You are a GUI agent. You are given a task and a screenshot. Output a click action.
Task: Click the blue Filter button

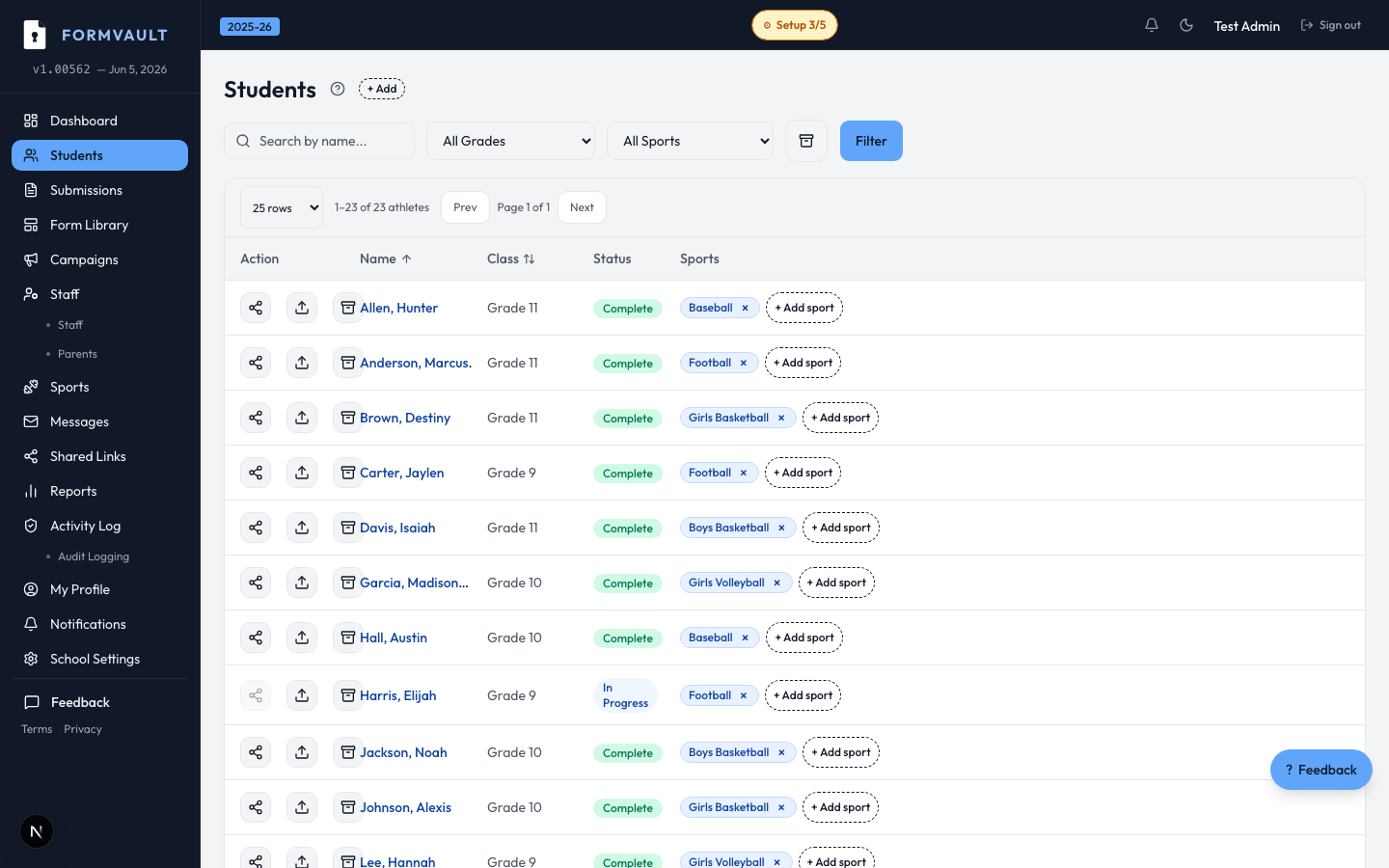pos(871,141)
